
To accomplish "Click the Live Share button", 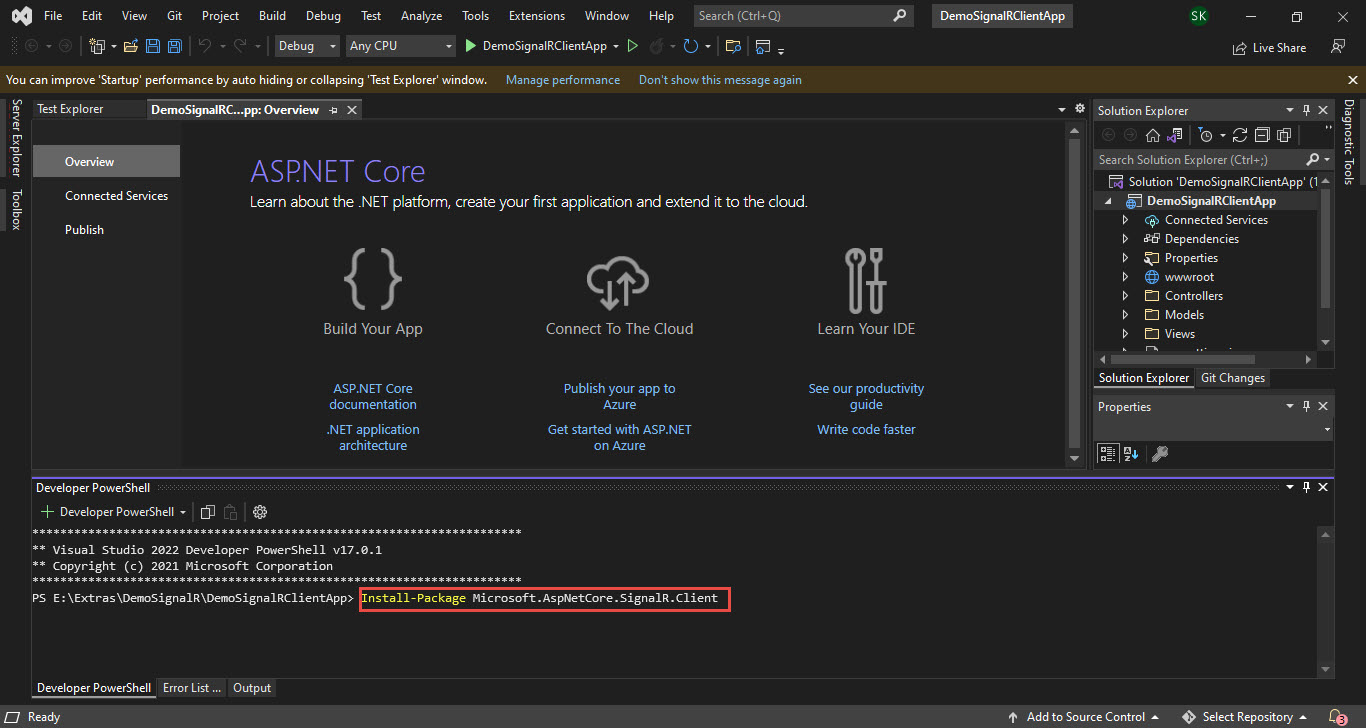I will 1269,47.
